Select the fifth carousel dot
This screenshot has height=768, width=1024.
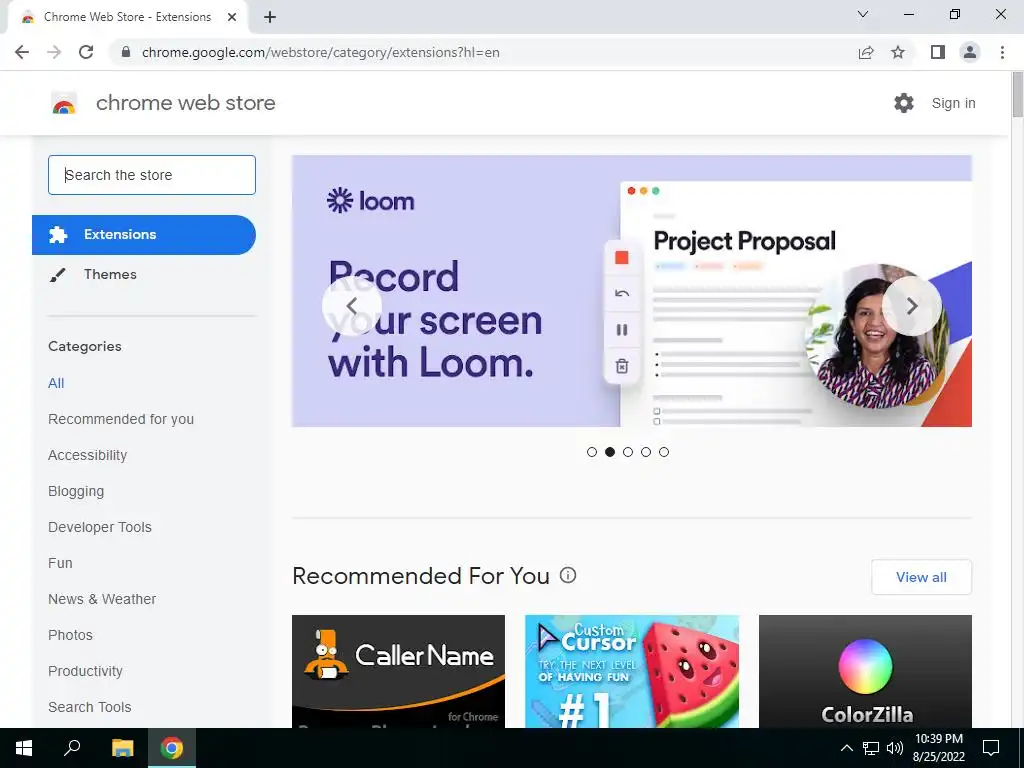click(664, 452)
